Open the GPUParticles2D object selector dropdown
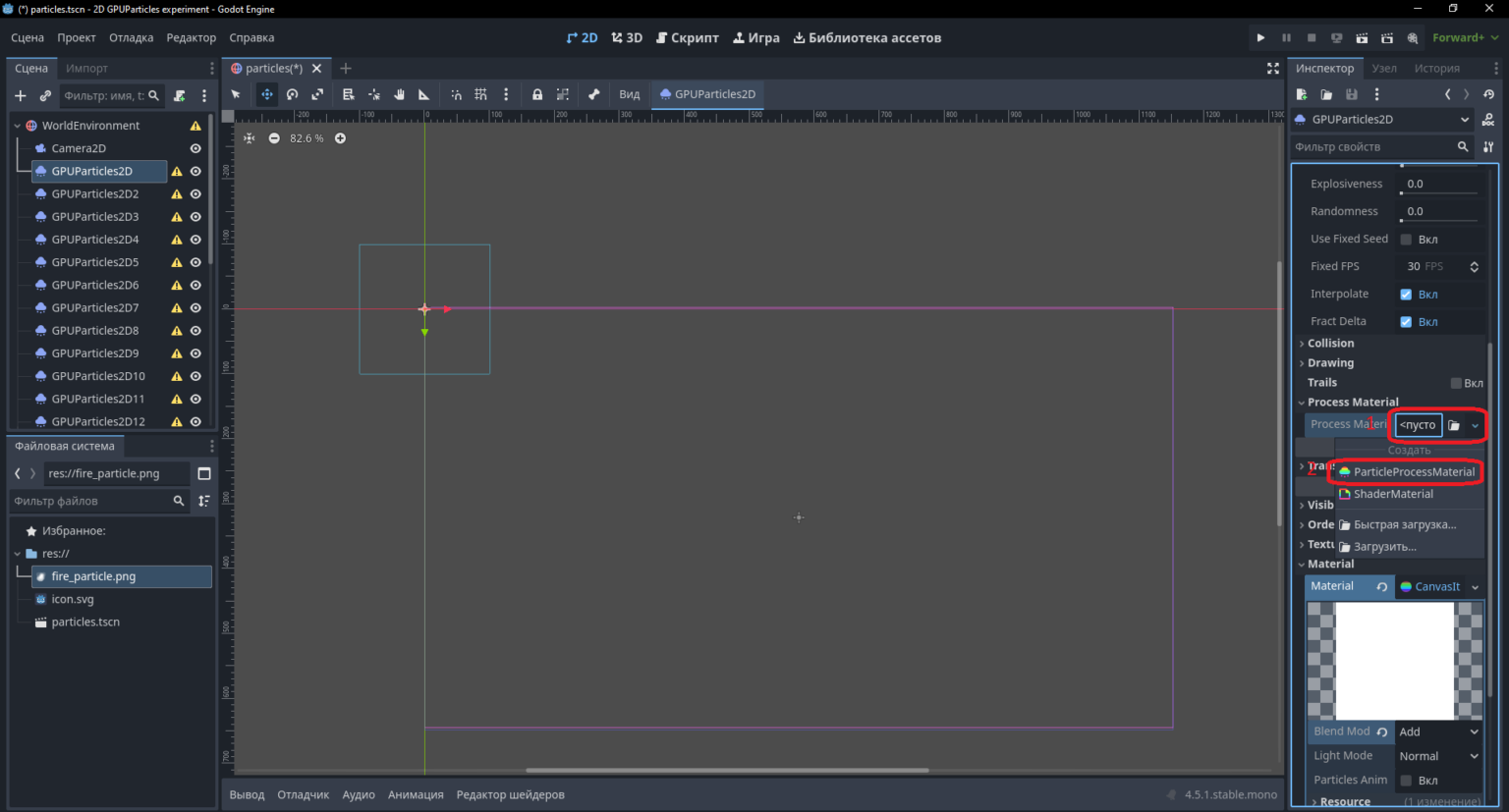1509x812 pixels. 1382,120
